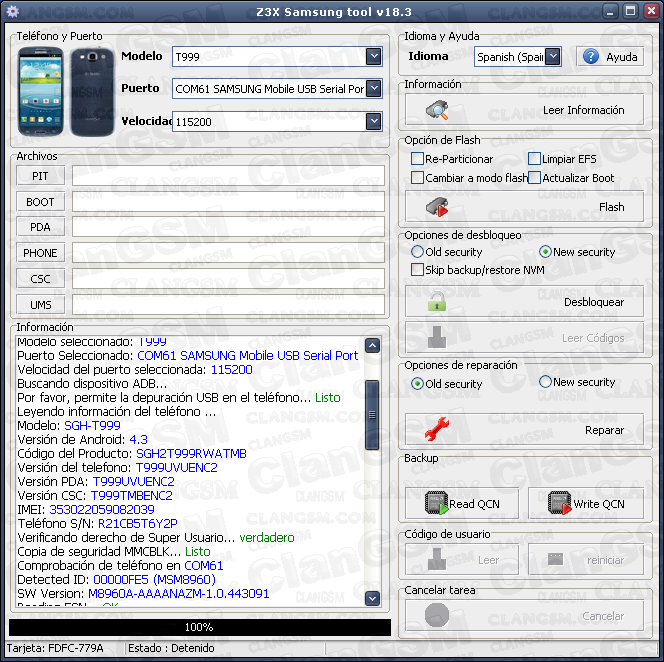The width and height of the screenshot is (664, 662).
Task: Click the CSC file path field
Action: point(228,279)
